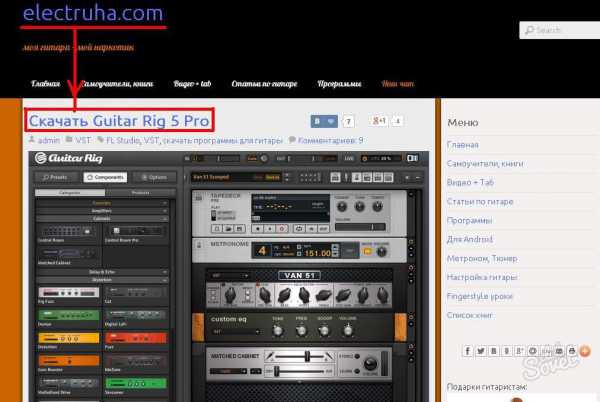Viewport: 600px width, 402px height.
Task: Open the Статьи по гитаре top navigation item
Action: (x=264, y=84)
